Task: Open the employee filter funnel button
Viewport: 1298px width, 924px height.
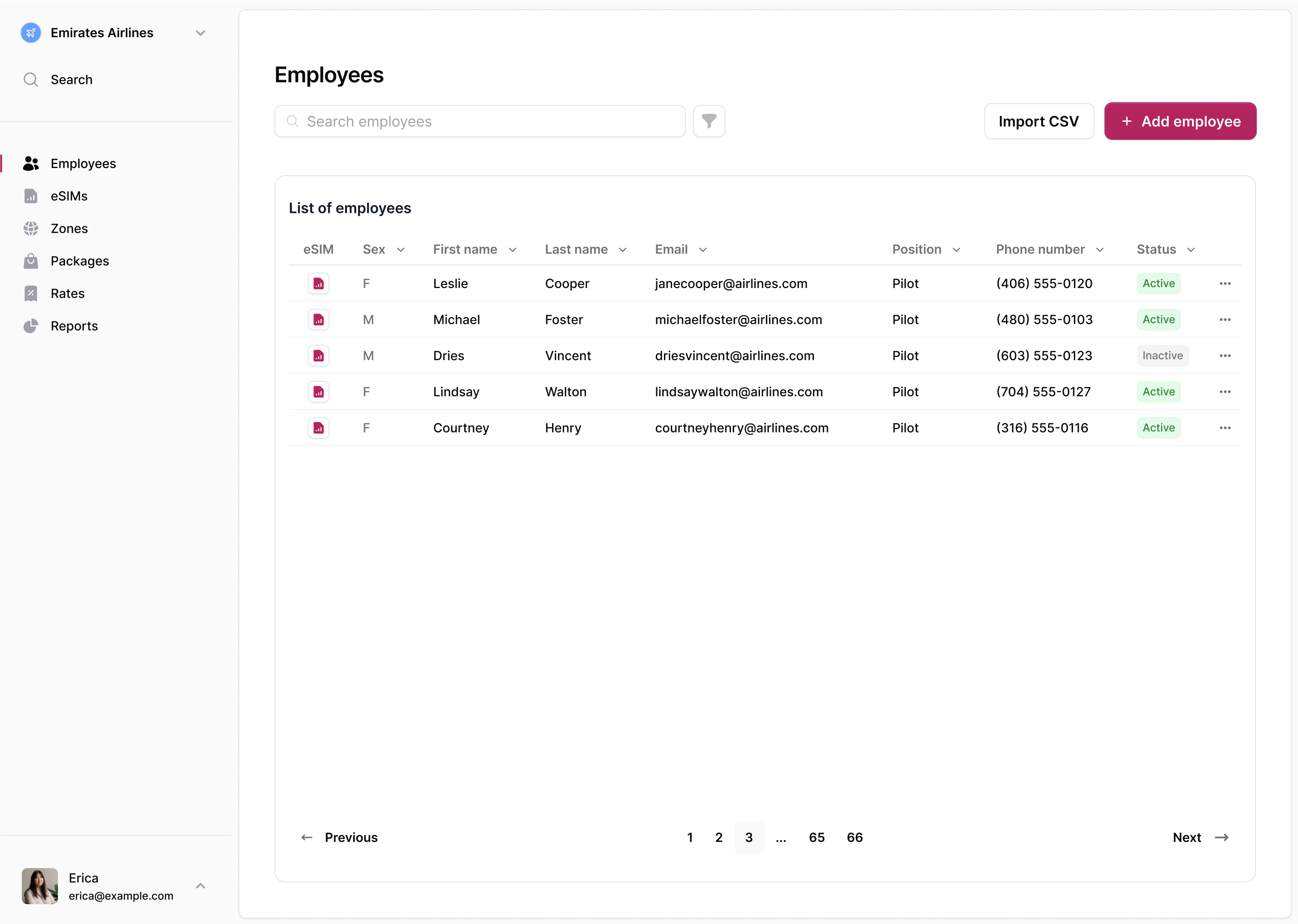Action: pos(709,121)
